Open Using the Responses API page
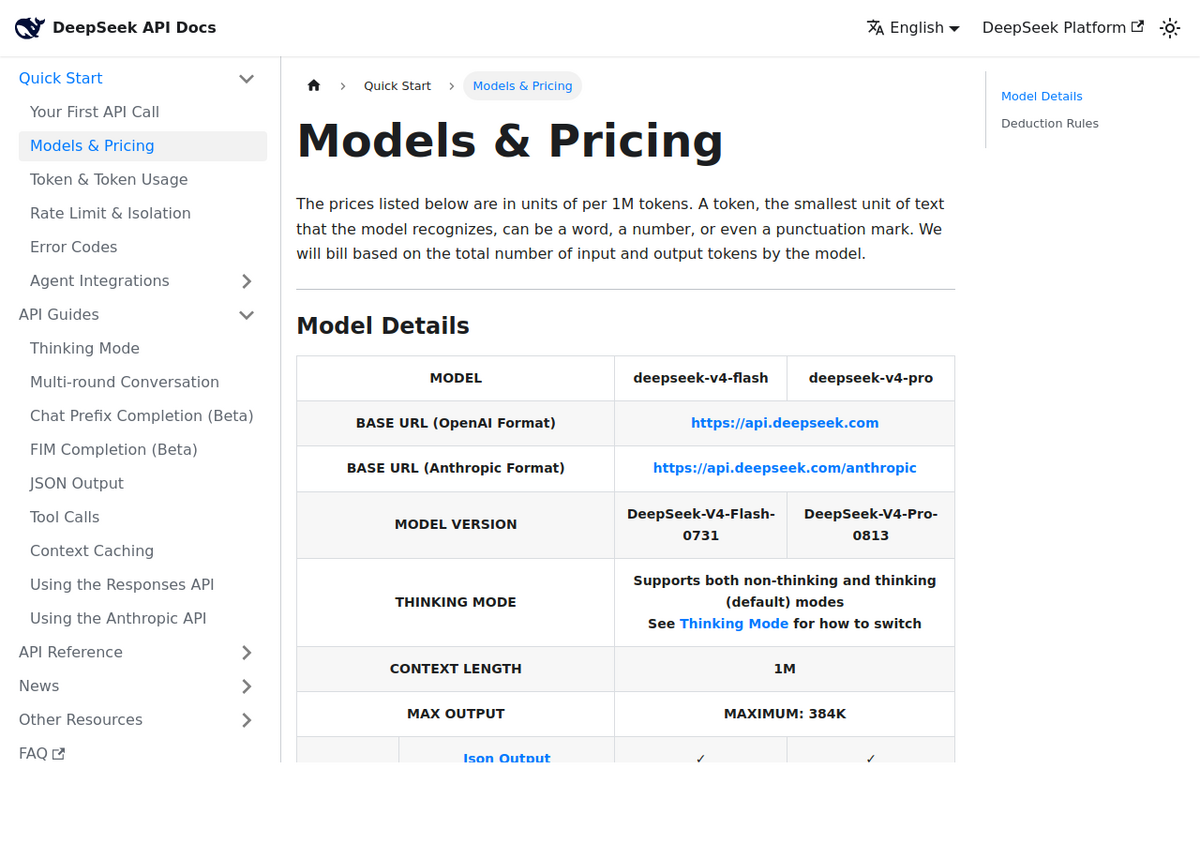 pyautogui.click(x=143, y=585)
